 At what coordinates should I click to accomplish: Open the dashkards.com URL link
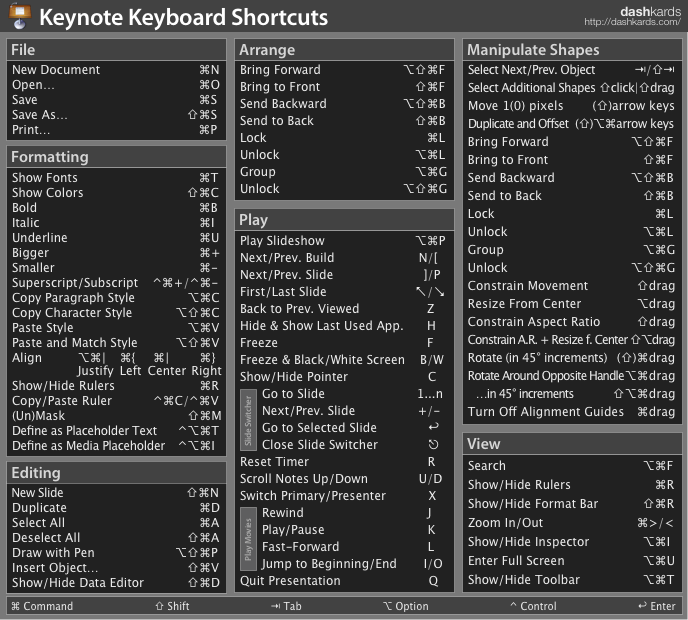632,22
